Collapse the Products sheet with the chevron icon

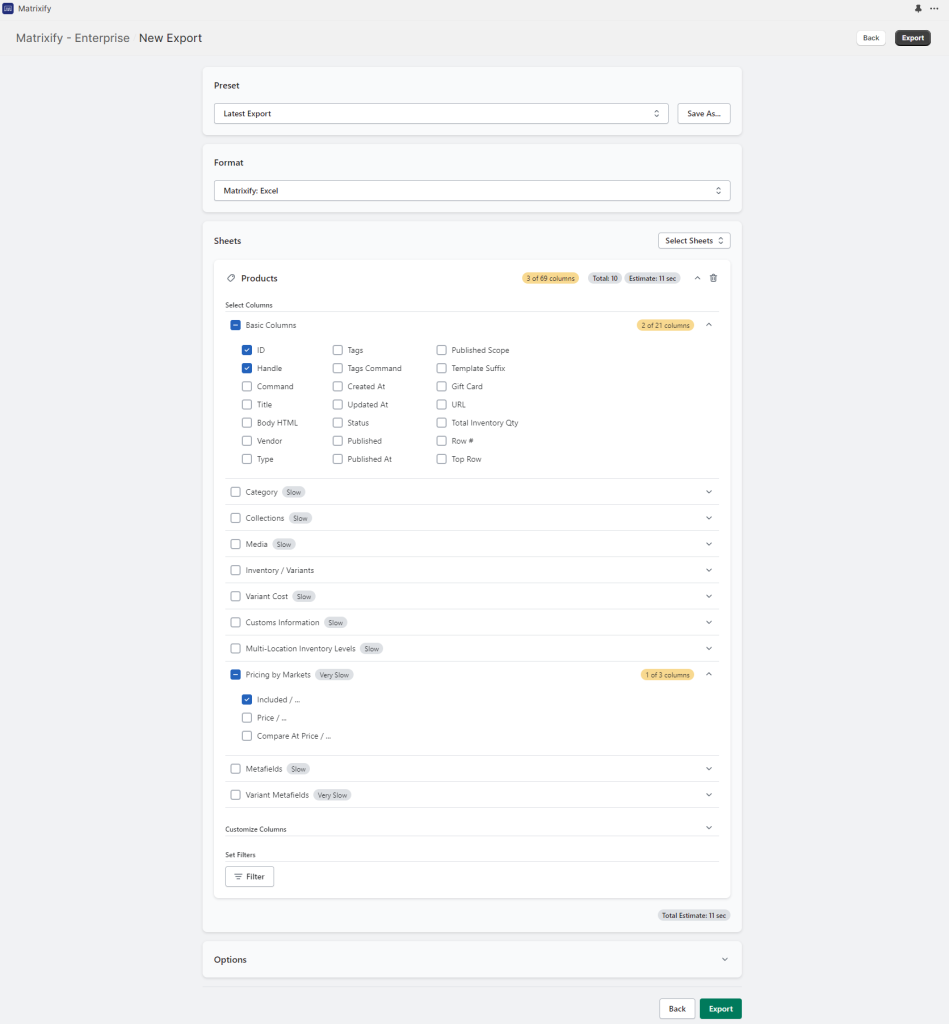click(697, 278)
